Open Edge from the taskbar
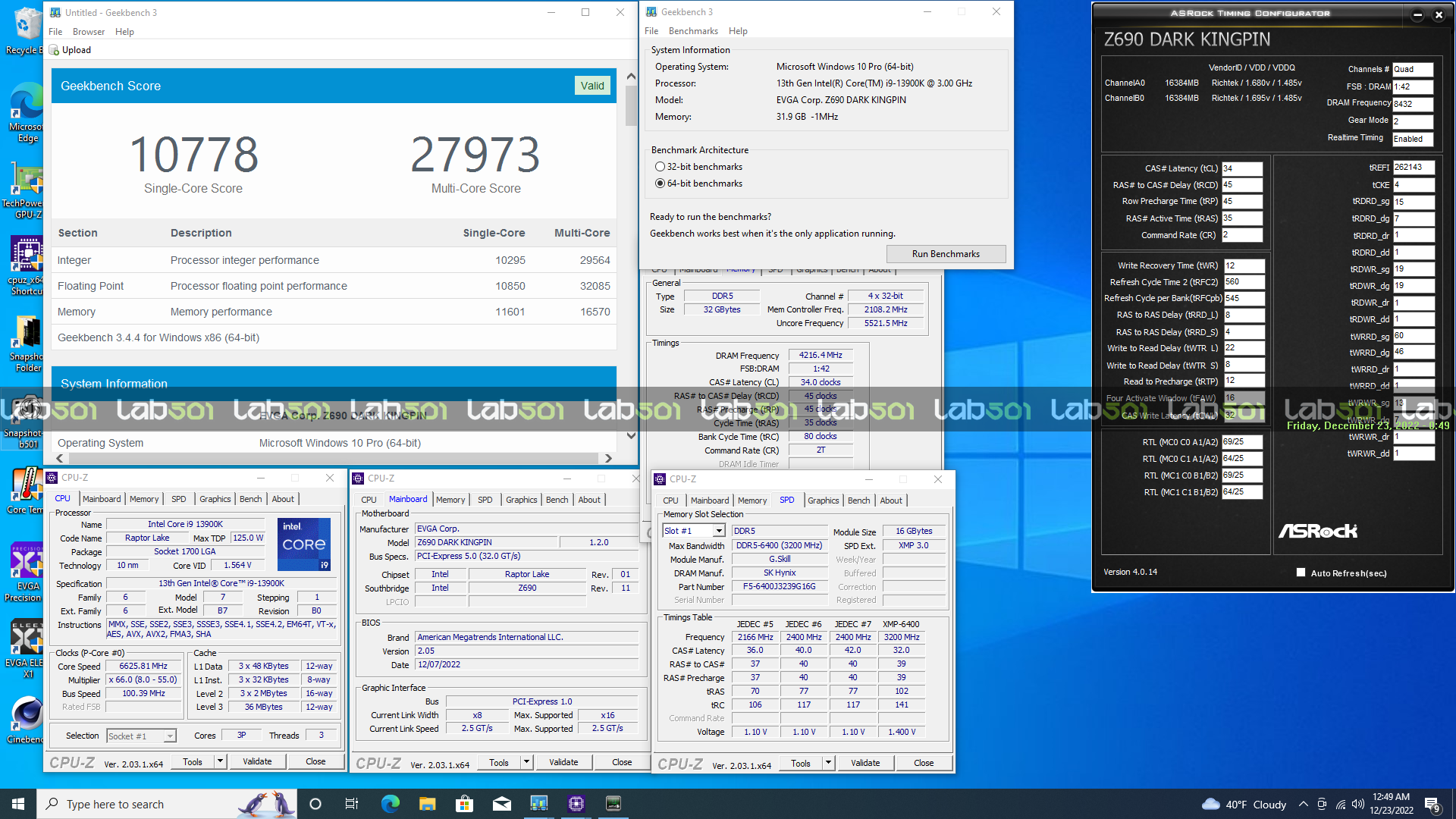The image size is (1456, 819). pyautogui.click(x=390, y=804)
